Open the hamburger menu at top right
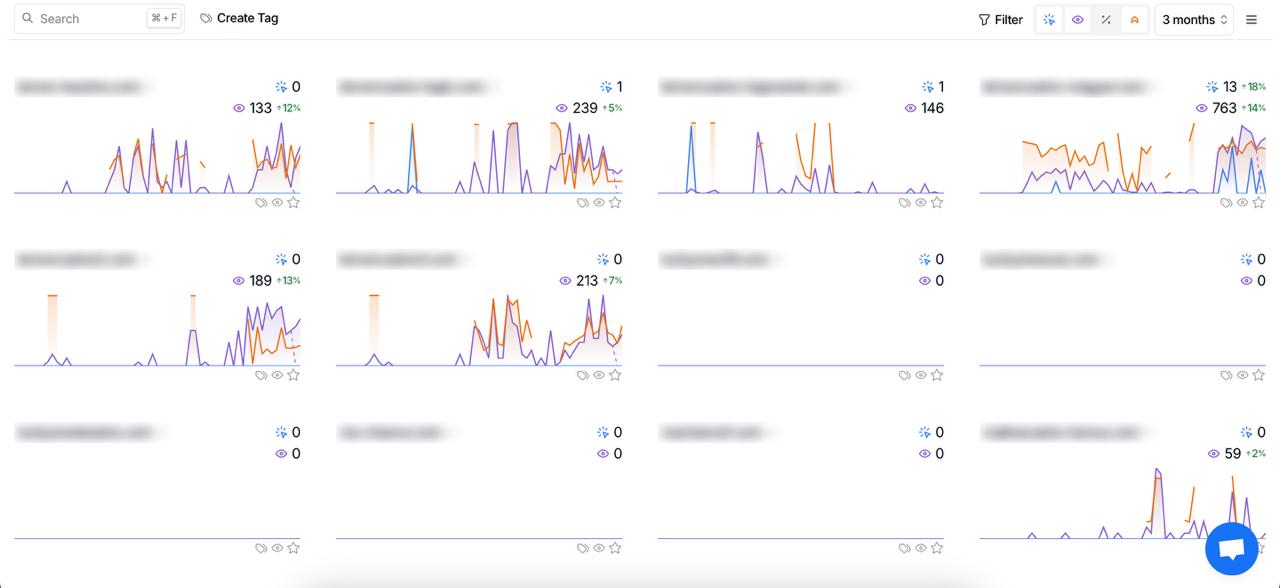 1251,20
